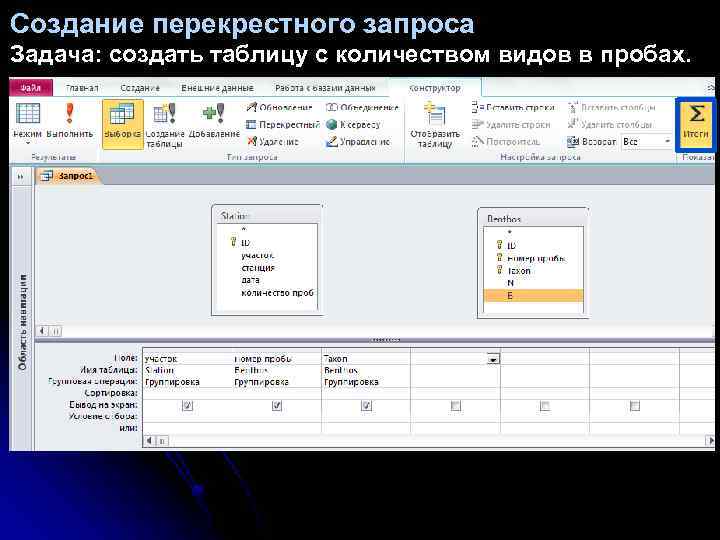Click Вставить столбцы
This screenshot has width=720, height=540.
[x=612, y=107]
